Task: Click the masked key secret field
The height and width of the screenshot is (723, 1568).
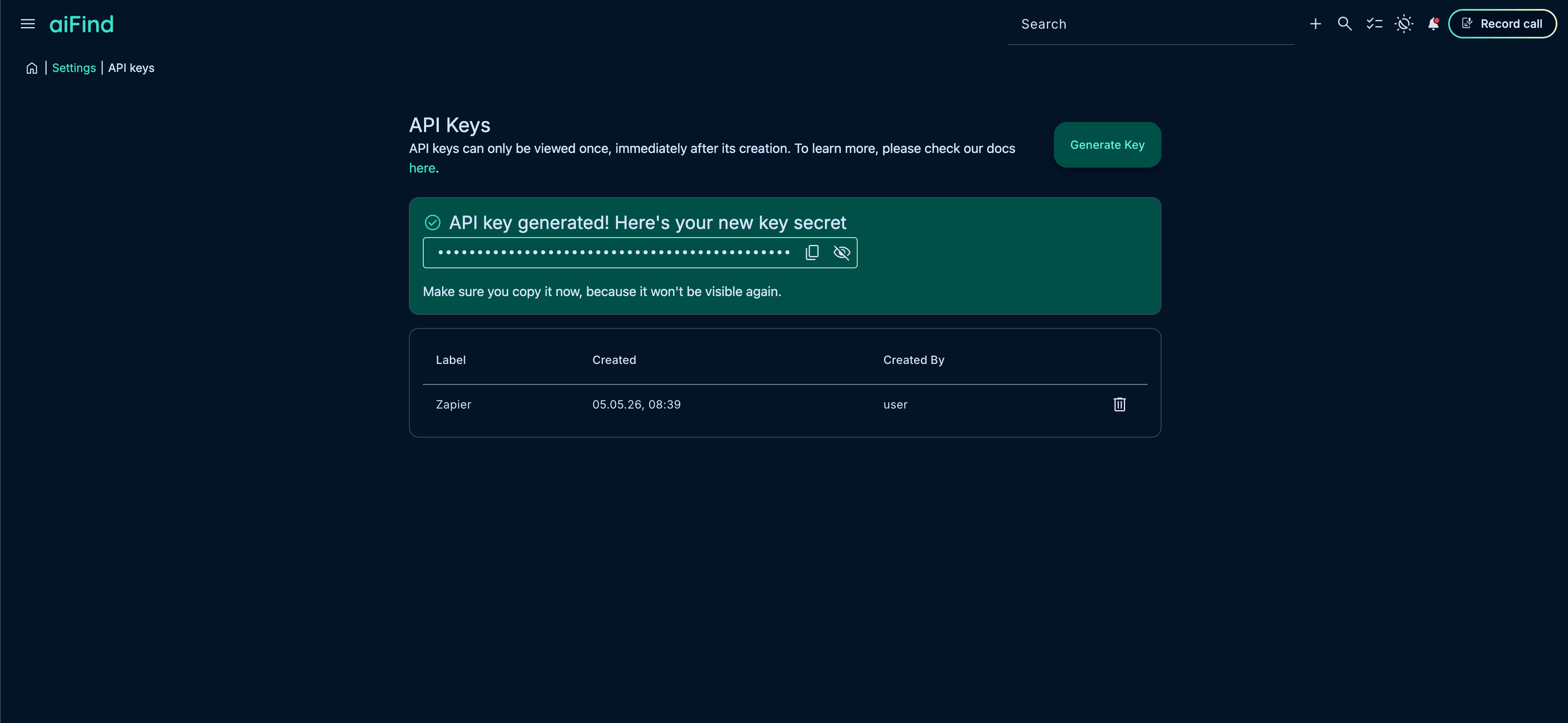Action: tap(640, 253)
